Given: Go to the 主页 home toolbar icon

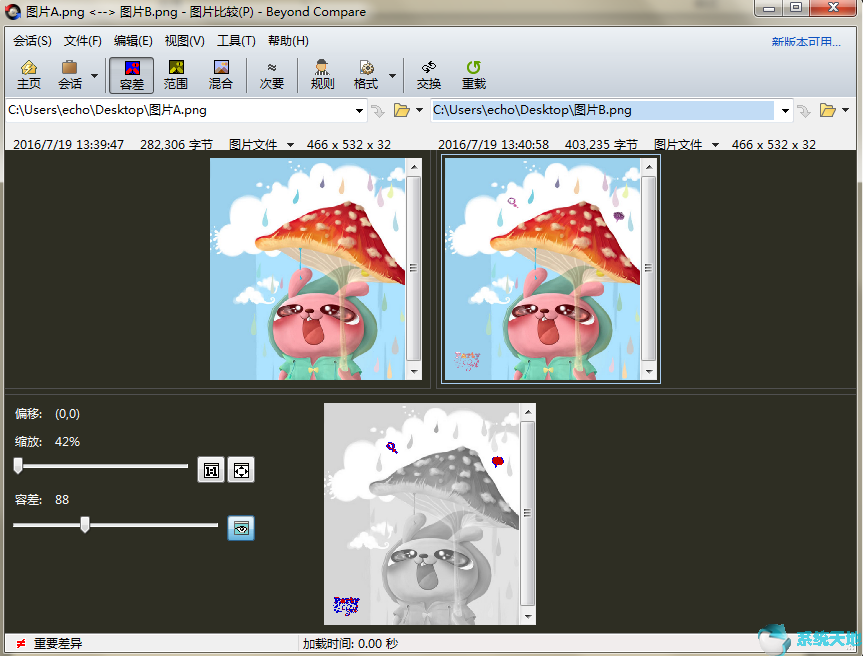Looking at the screenshot, I should coord(29,75).
